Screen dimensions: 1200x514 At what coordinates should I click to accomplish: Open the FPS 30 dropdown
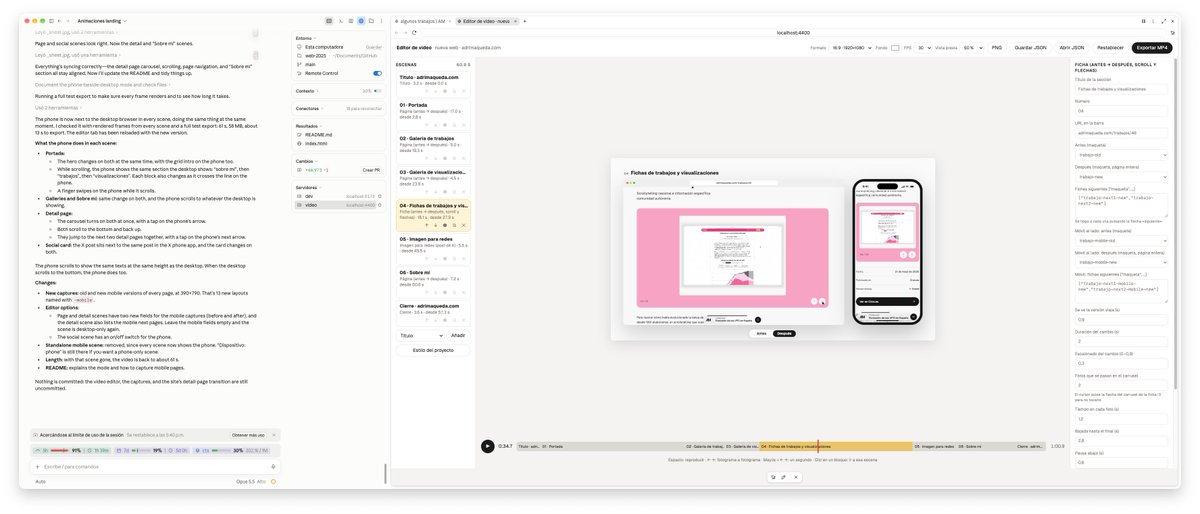[x=923, y=47]
